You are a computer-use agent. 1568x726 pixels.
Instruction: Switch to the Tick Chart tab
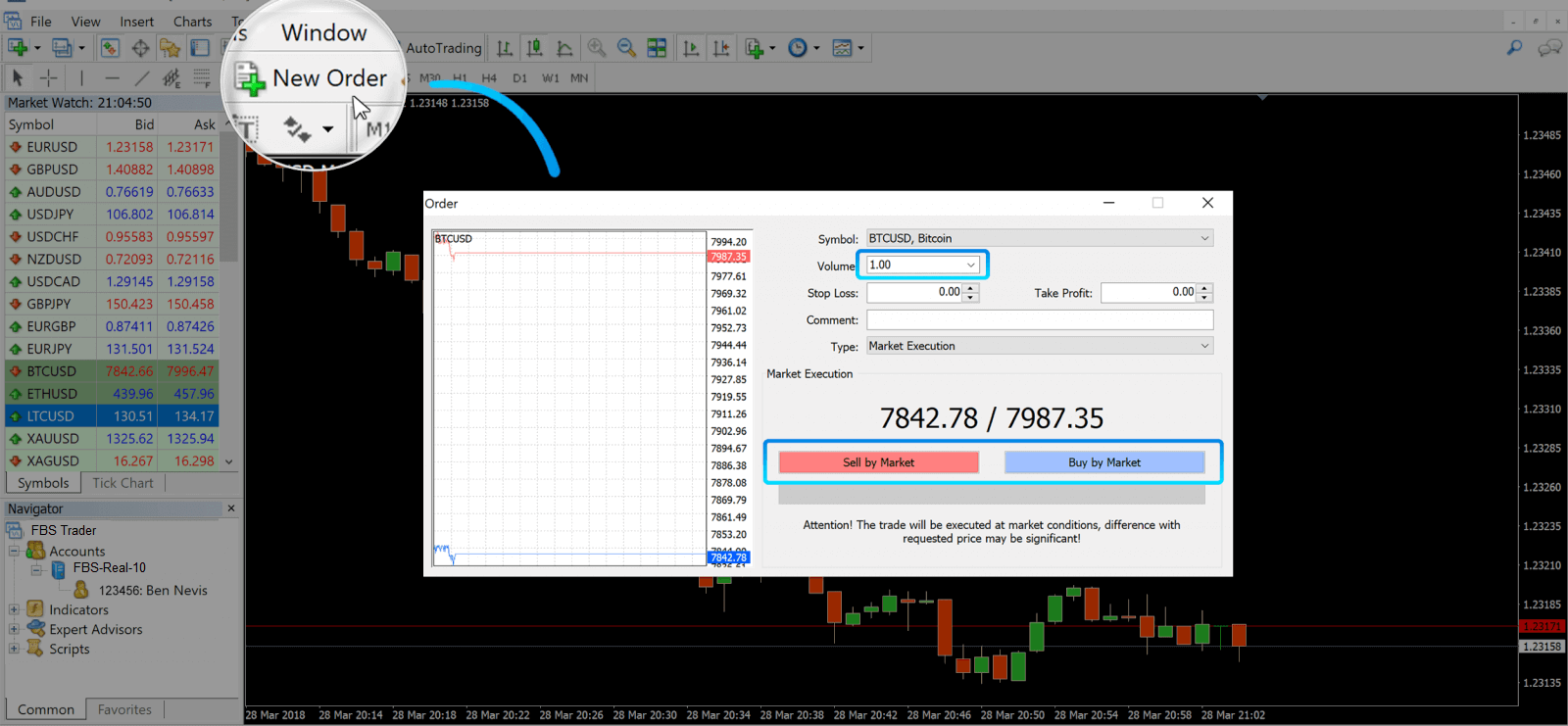coord(122,483)
